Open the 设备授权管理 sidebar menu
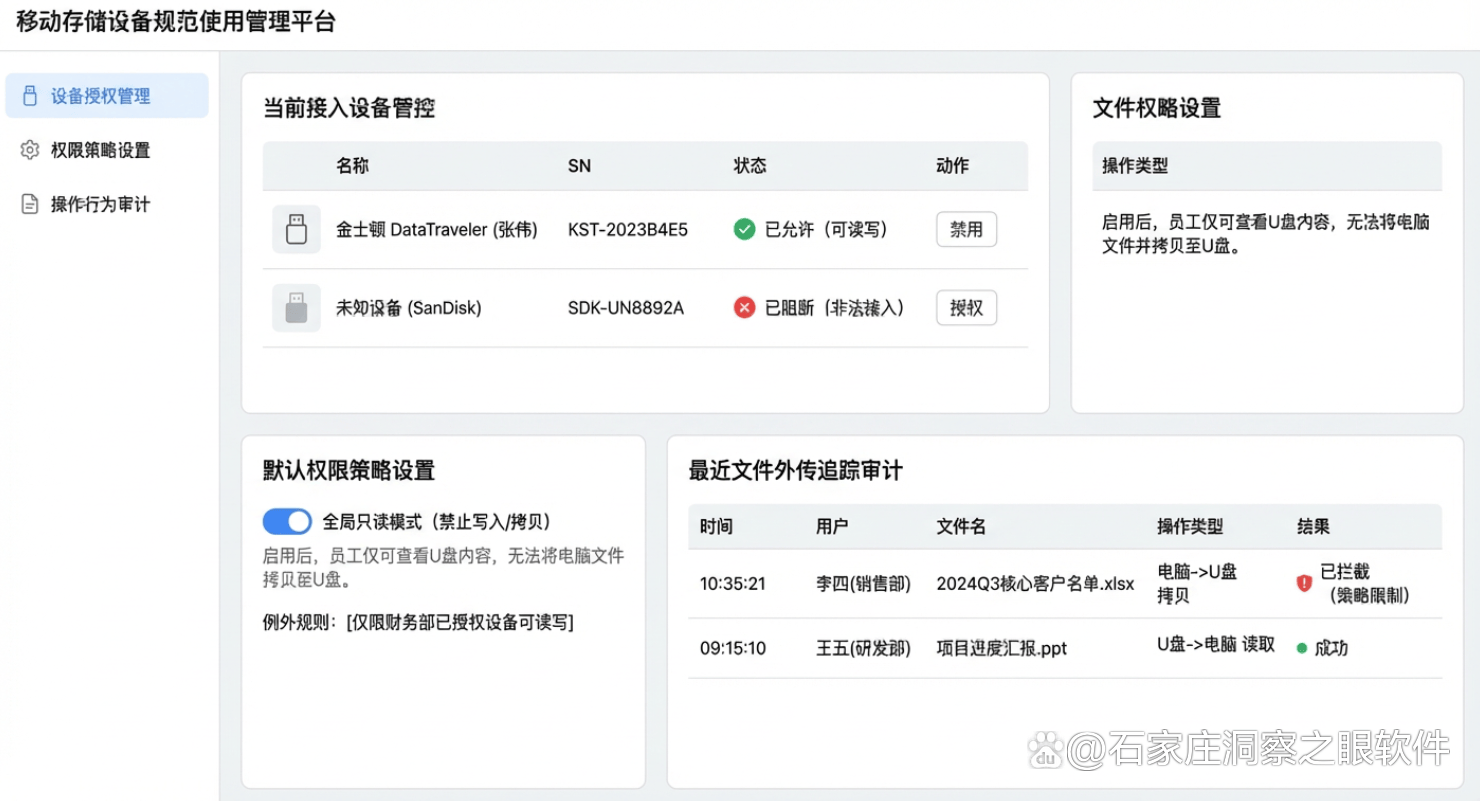 point(101,96)
